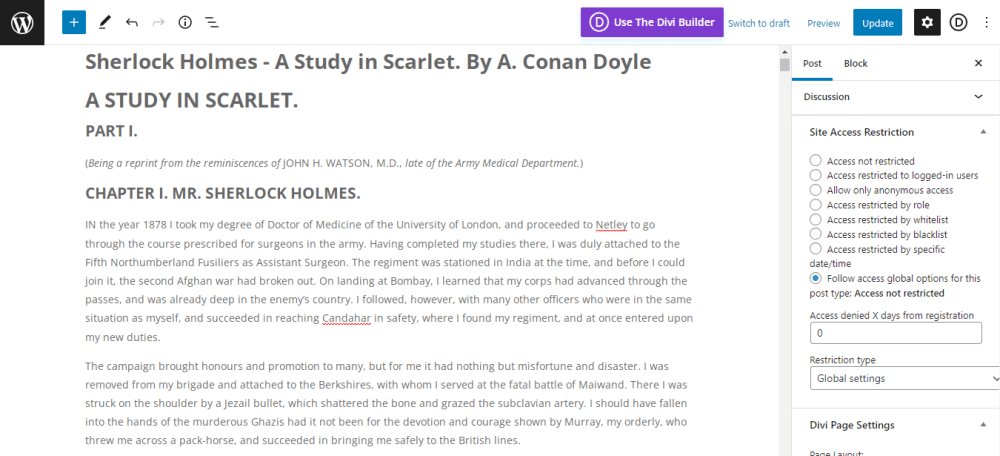The height and width of the screenshot is (456, 1000).
Task: Toggle the settings gear sidebar
Action: [x=927, y=22]
